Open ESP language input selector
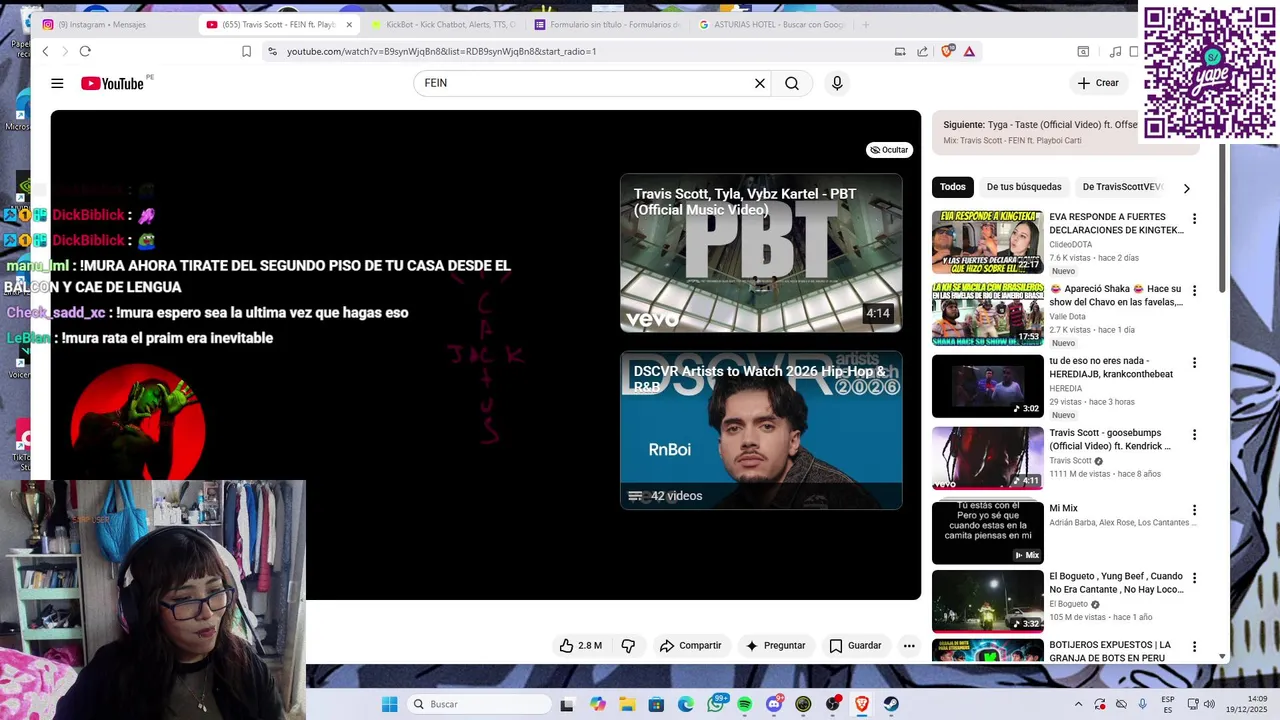Screen dimensions: 1280x720 pos(1168,704)
